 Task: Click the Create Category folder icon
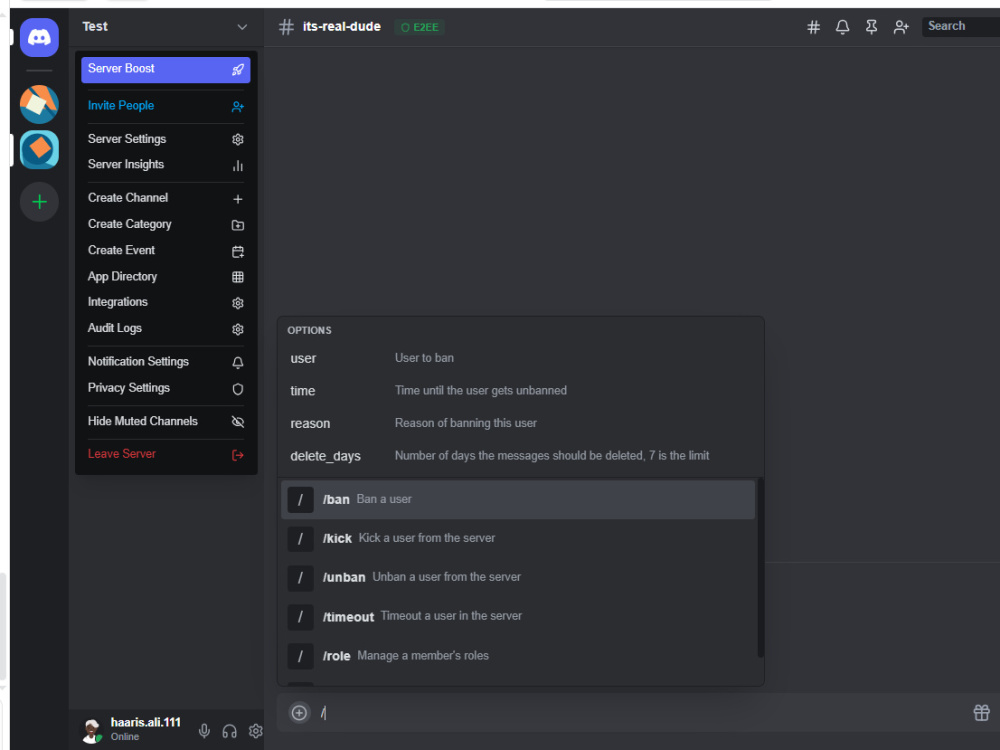tap(237, 225)
